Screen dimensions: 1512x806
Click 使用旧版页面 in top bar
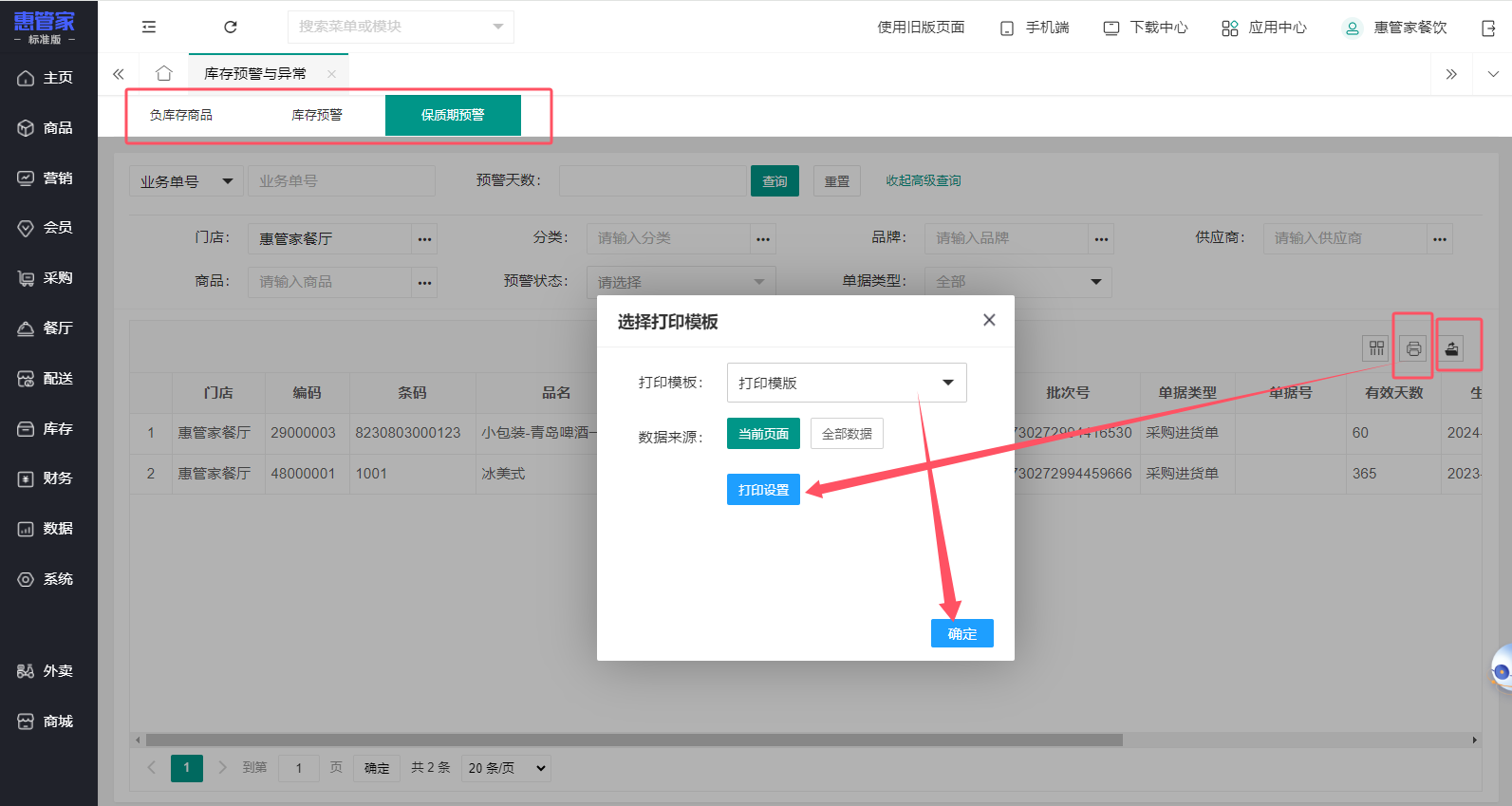[x=921, y=28]
